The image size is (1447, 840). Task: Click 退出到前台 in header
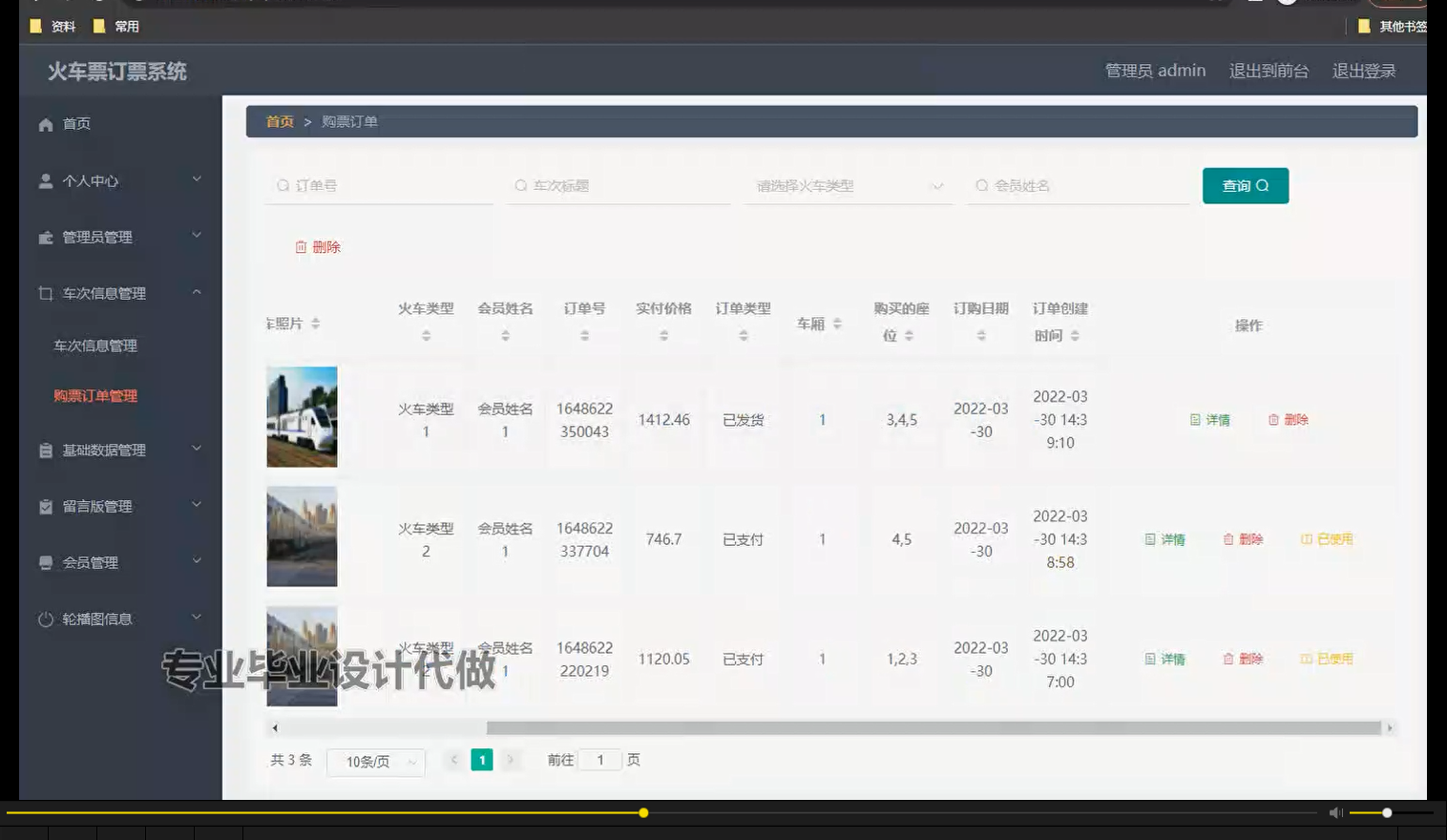[x=1269, y=71]
